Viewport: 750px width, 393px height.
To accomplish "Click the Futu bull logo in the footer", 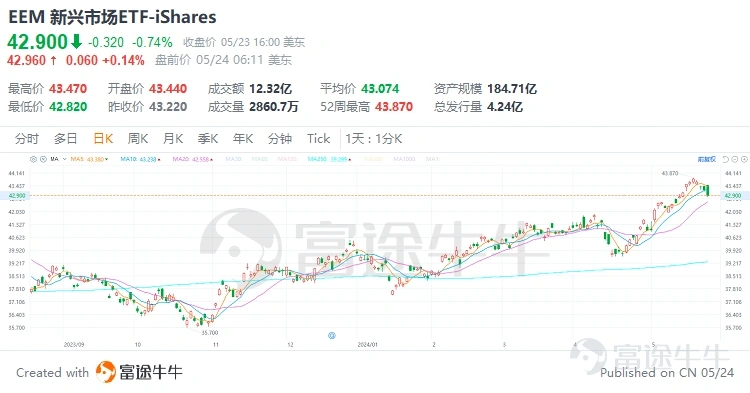I will click(x=106, y=372).
